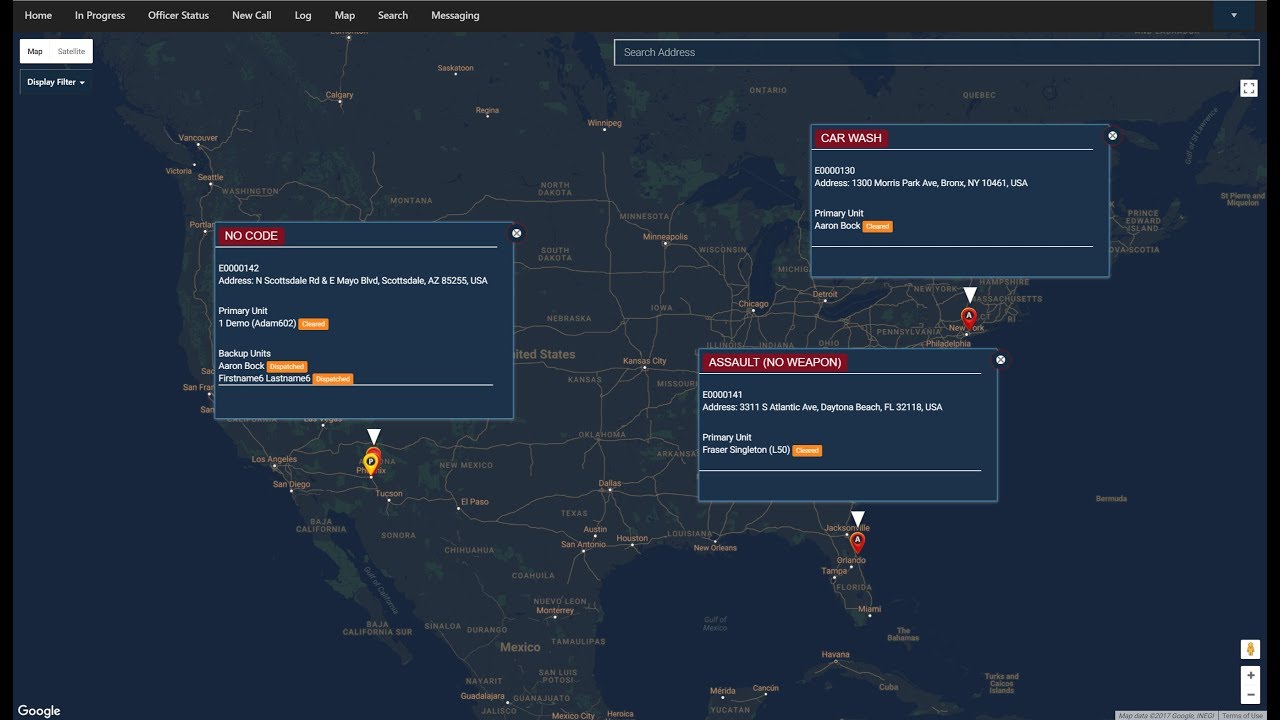Switch to Satellite map view
This screenshot has width=1280, height=720.
coord(71,51)
